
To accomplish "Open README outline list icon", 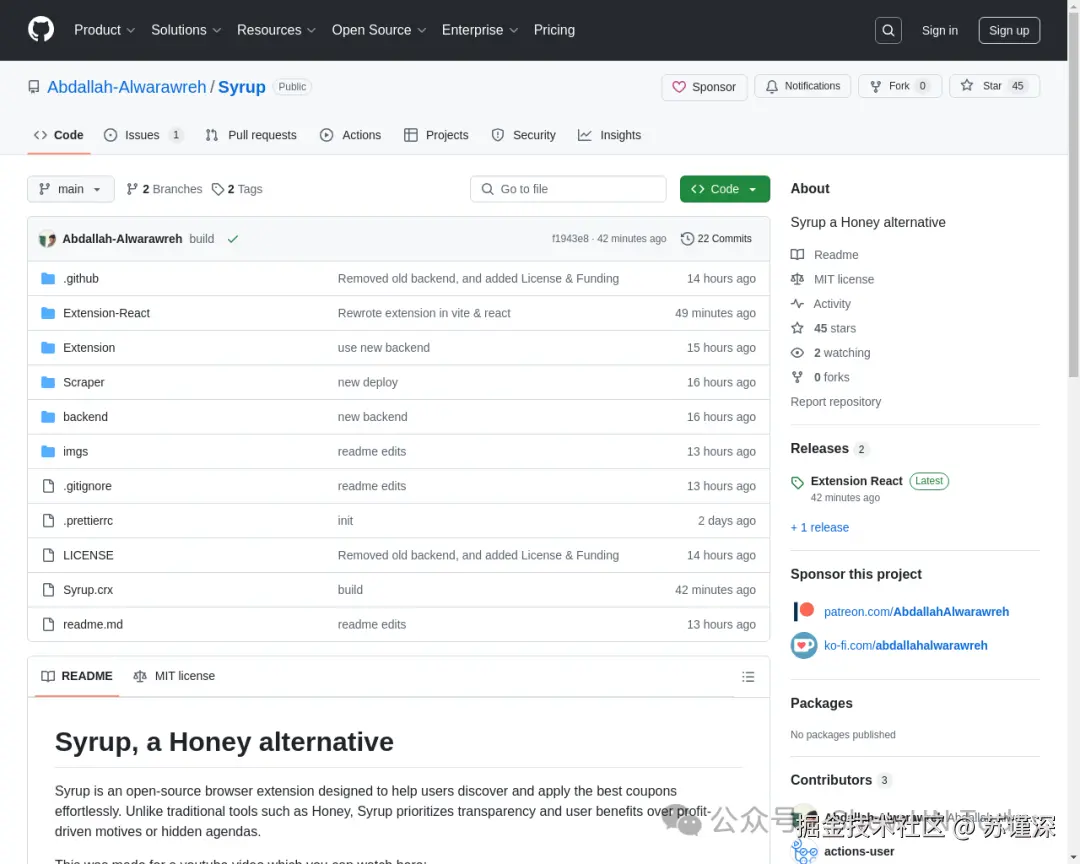I will point(748,677).
